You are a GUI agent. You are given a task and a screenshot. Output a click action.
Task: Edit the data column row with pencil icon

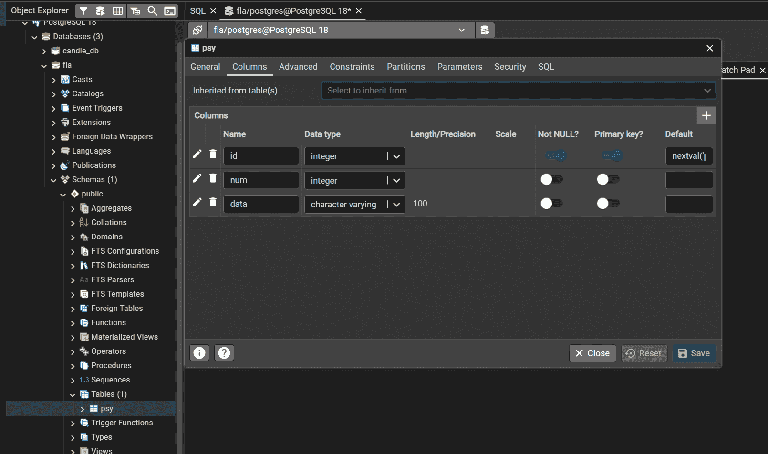(197, 202)
